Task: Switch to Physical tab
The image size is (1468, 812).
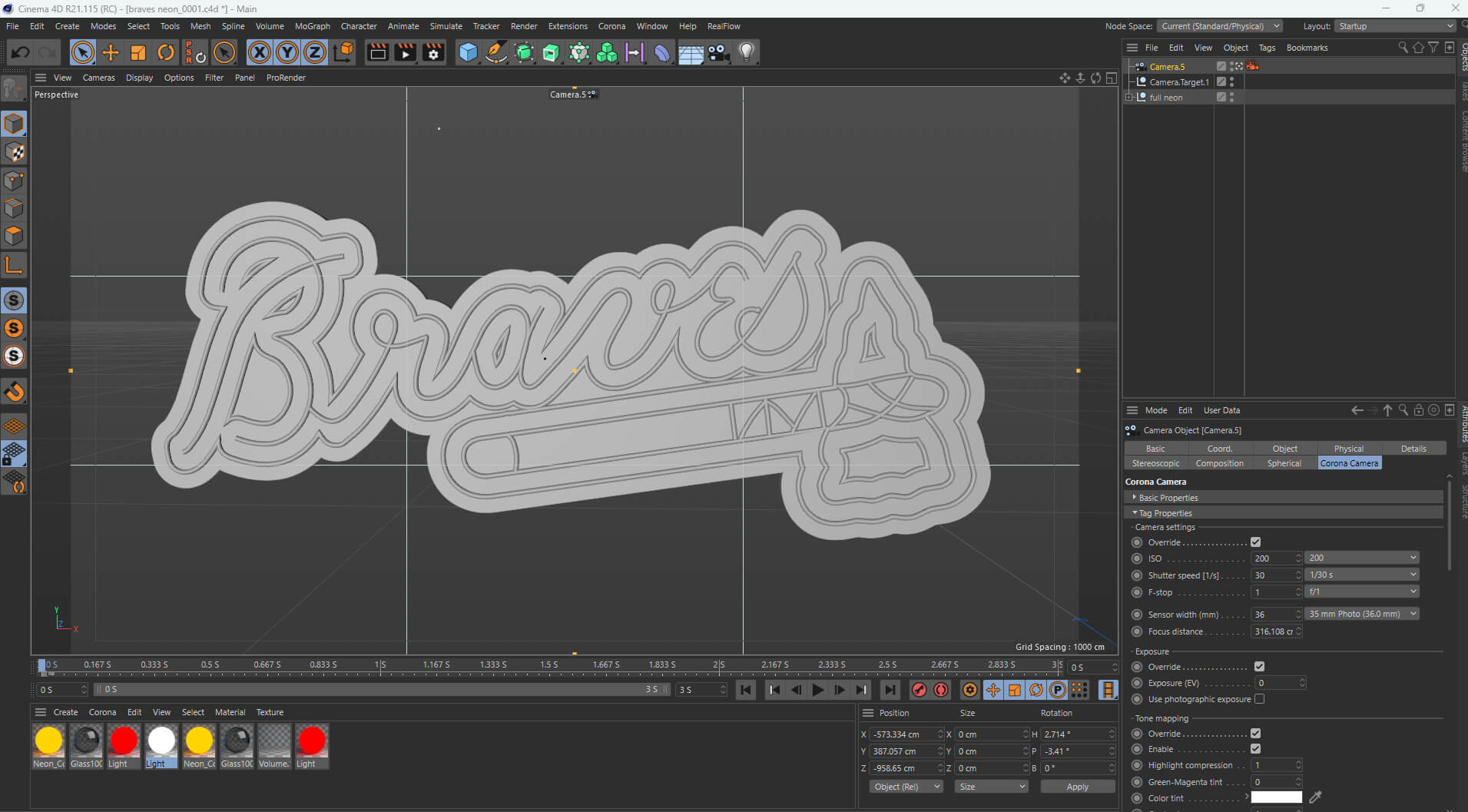Action: coord(1349,449)
